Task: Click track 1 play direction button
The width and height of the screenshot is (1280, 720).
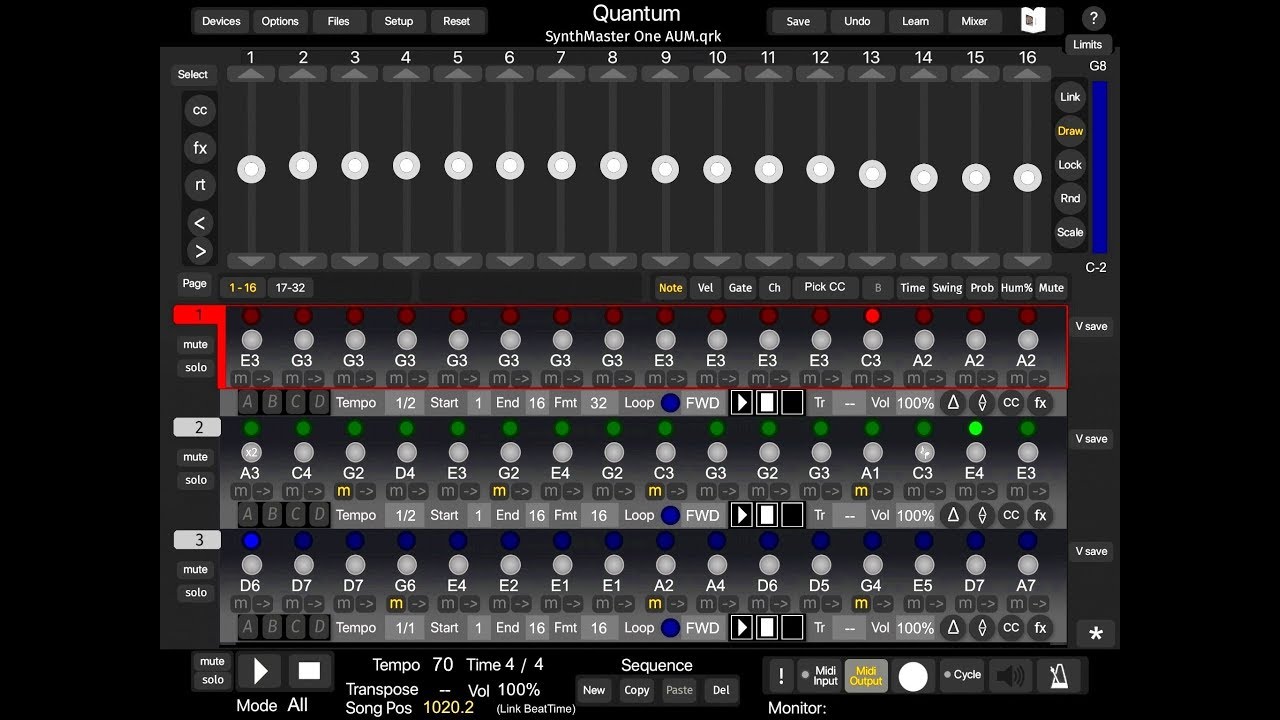Action: pyautogui.click(x=742, y=402)
